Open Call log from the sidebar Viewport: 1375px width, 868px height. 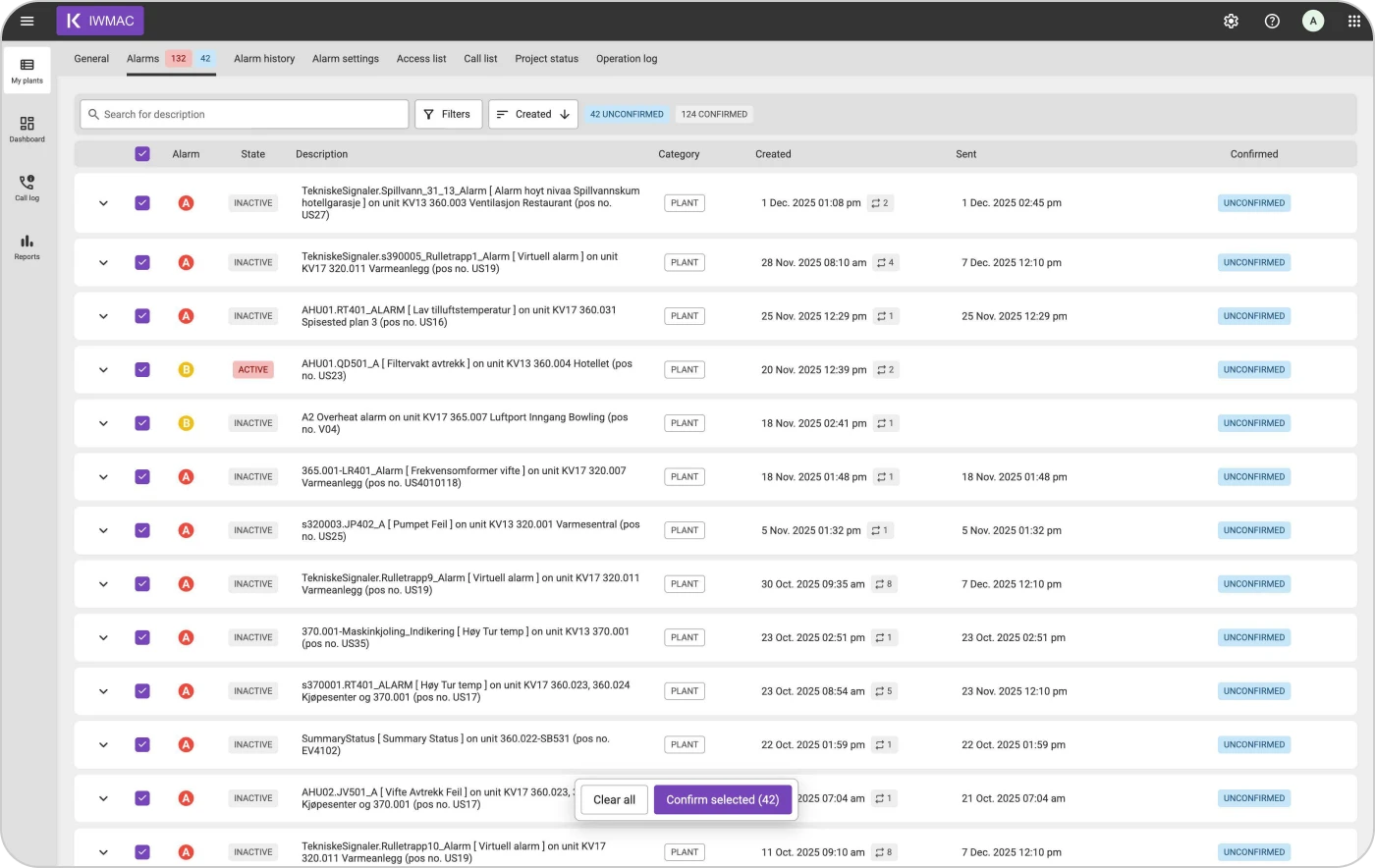coord(27,188)
